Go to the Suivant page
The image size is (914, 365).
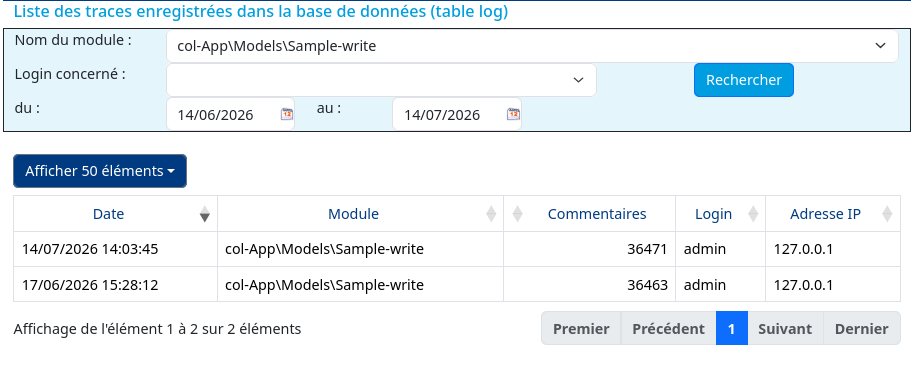click(785, 328)
